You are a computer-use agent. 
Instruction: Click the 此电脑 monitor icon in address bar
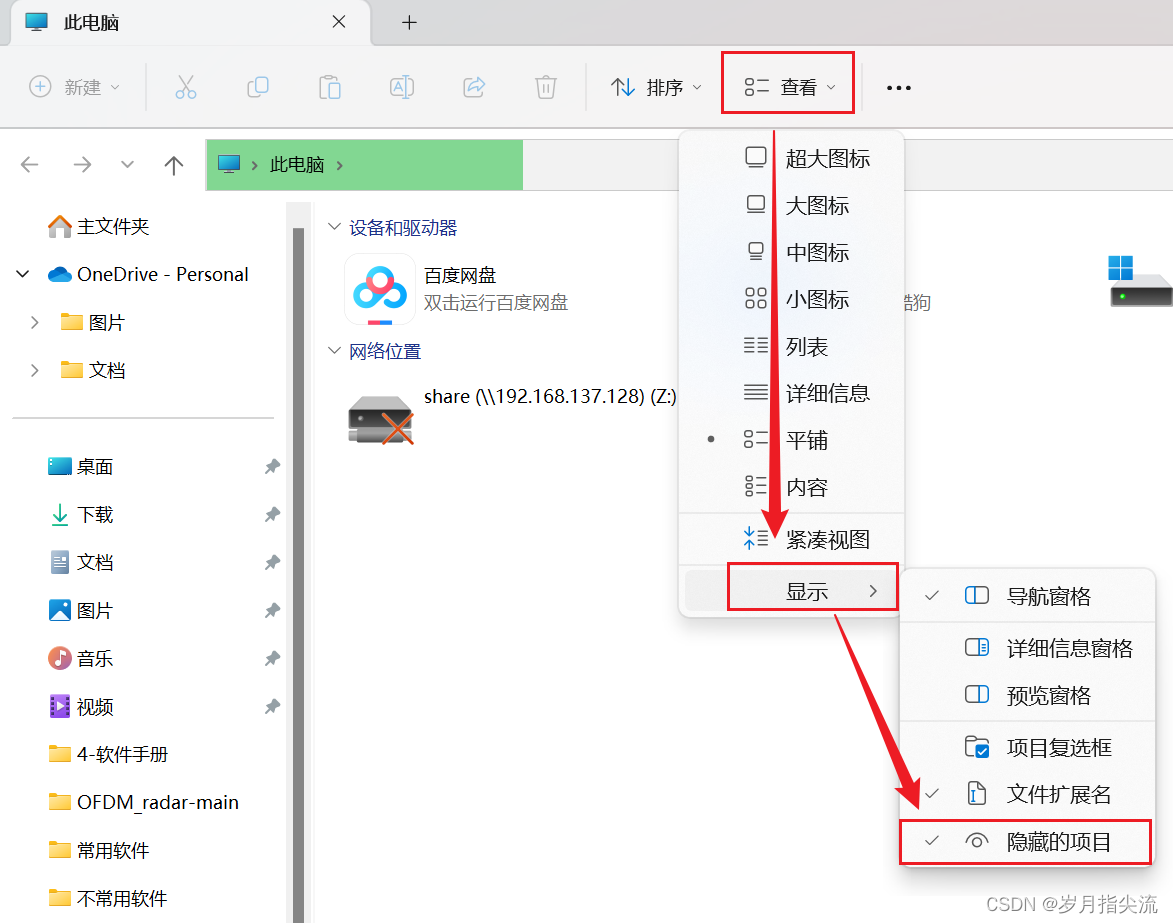[229, 165]
